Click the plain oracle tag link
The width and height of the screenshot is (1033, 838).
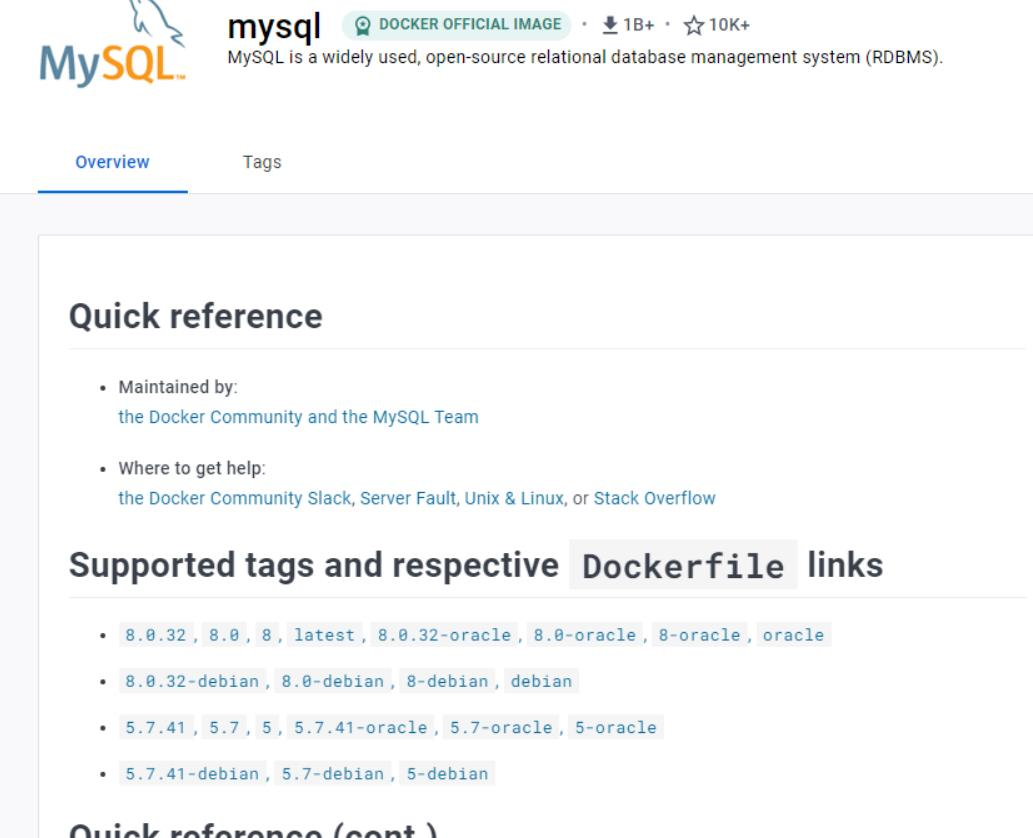tap(793, 635)
